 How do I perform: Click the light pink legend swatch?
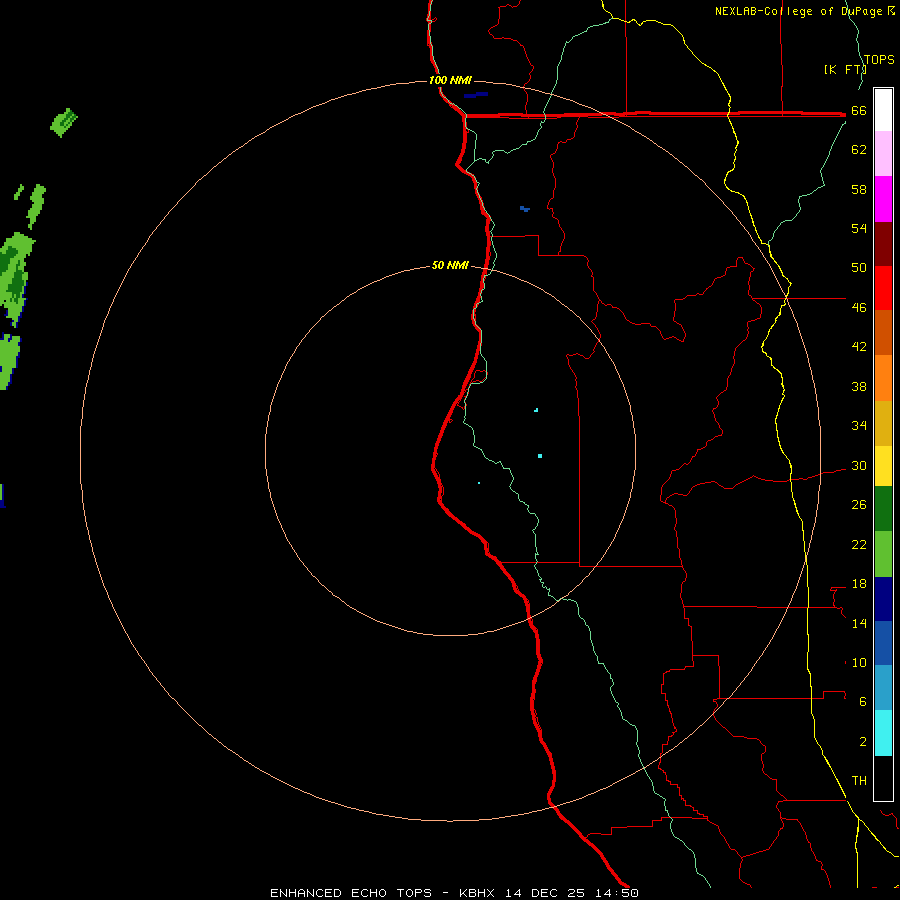[x=883, y=153]
